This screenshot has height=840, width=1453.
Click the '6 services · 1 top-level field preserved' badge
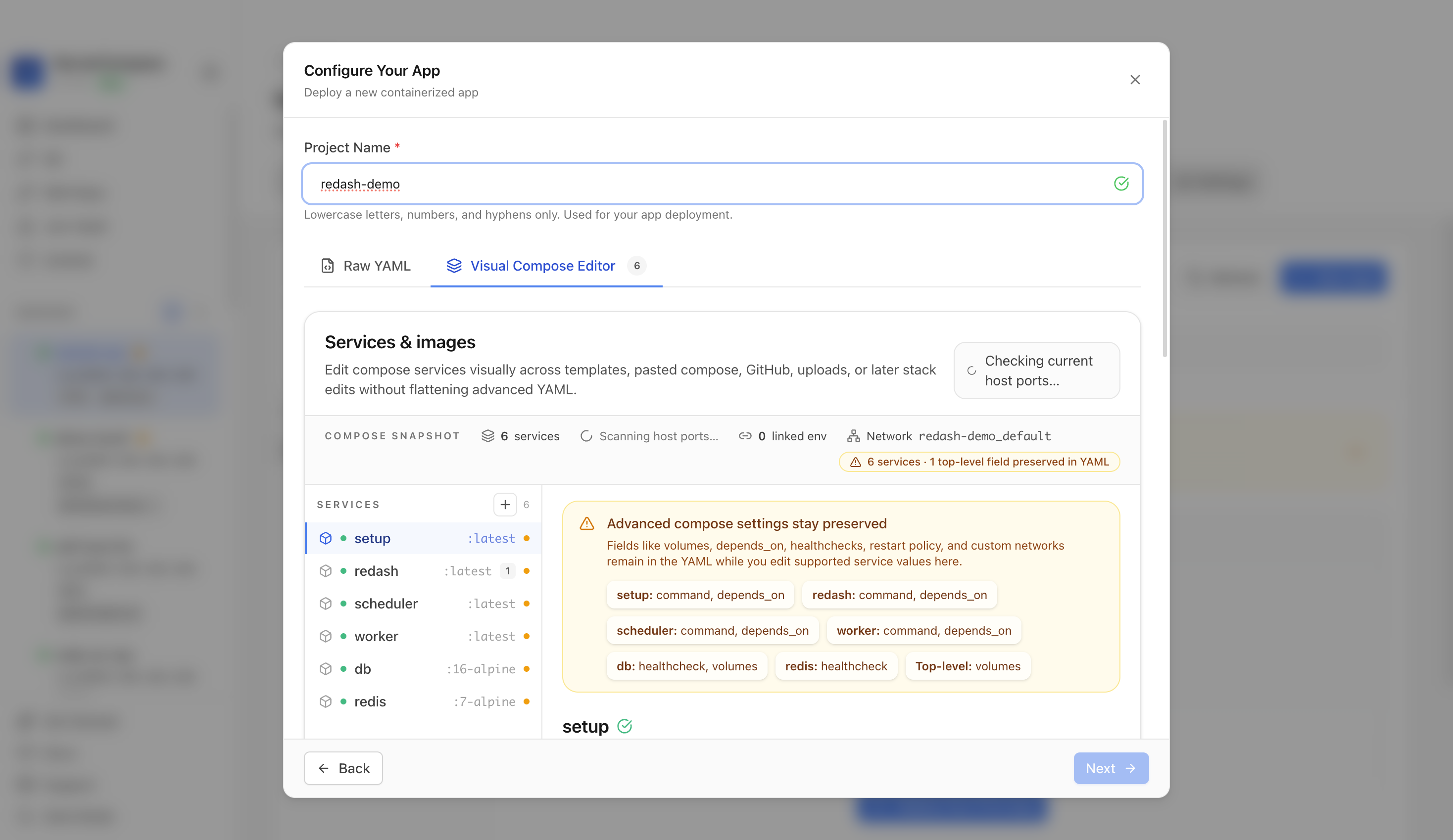(x=979, y=462)
